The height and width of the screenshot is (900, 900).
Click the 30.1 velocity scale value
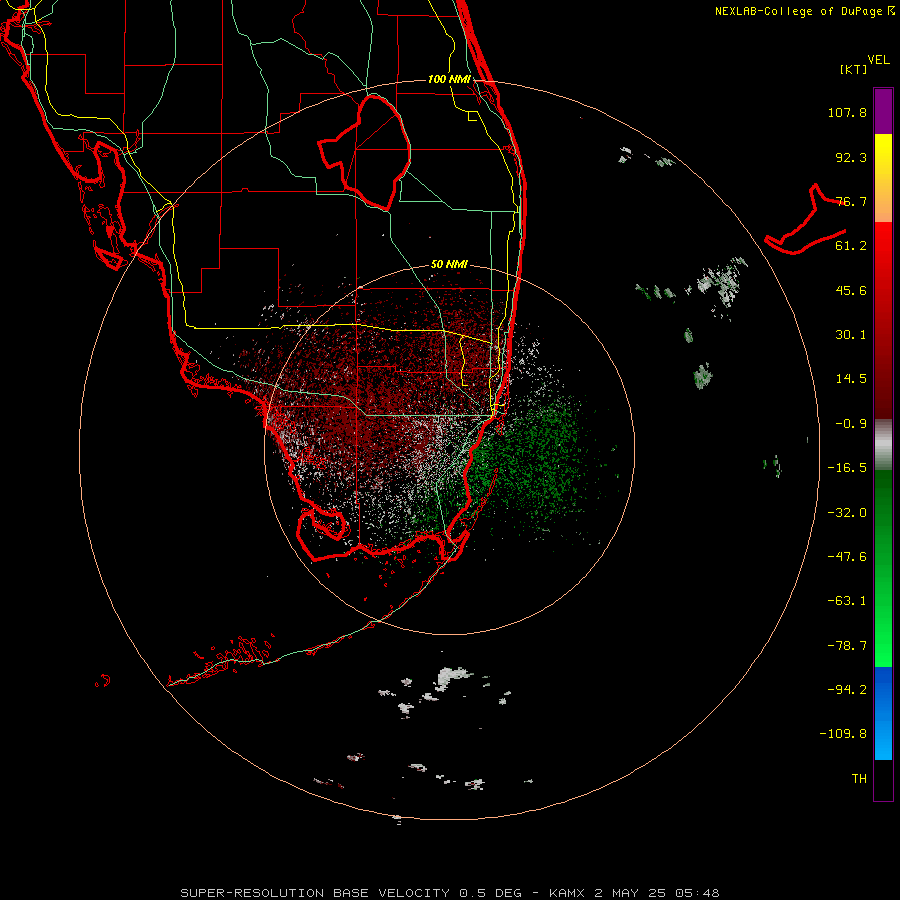pyautogui.click(x=851, y=335)
